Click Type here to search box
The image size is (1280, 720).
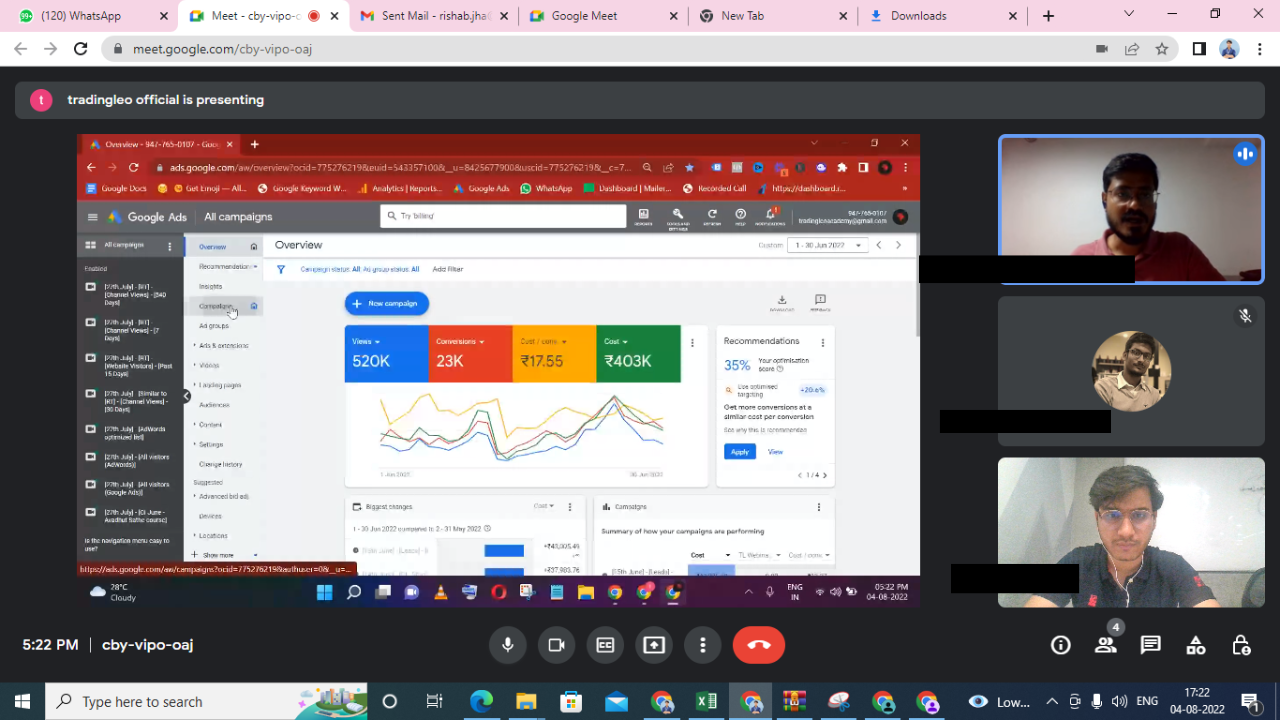click(205, 702)
